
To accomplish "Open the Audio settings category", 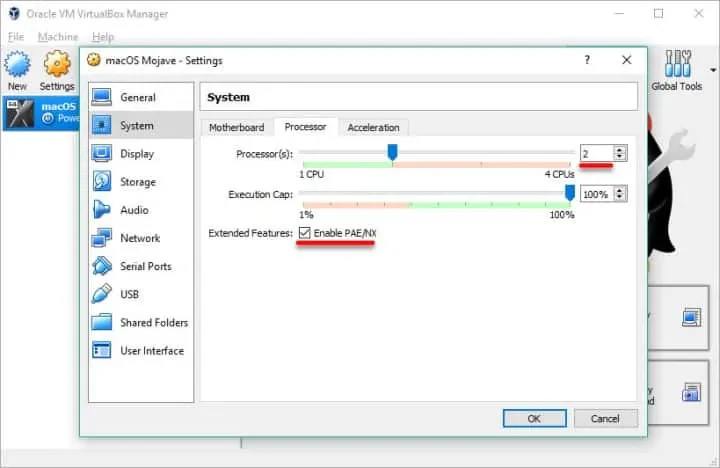I will [141, 210].
